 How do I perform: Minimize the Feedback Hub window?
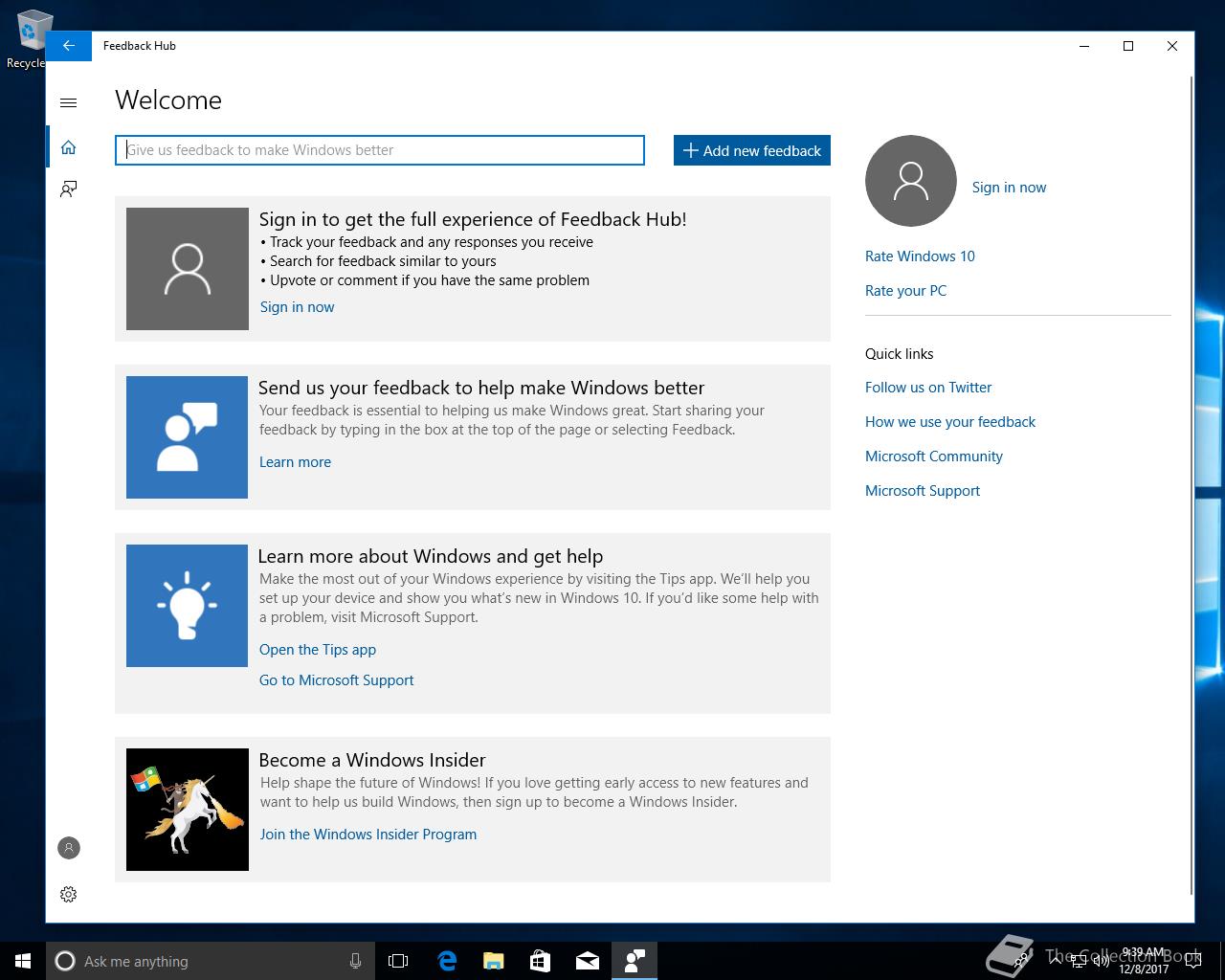click(1084, 46)
